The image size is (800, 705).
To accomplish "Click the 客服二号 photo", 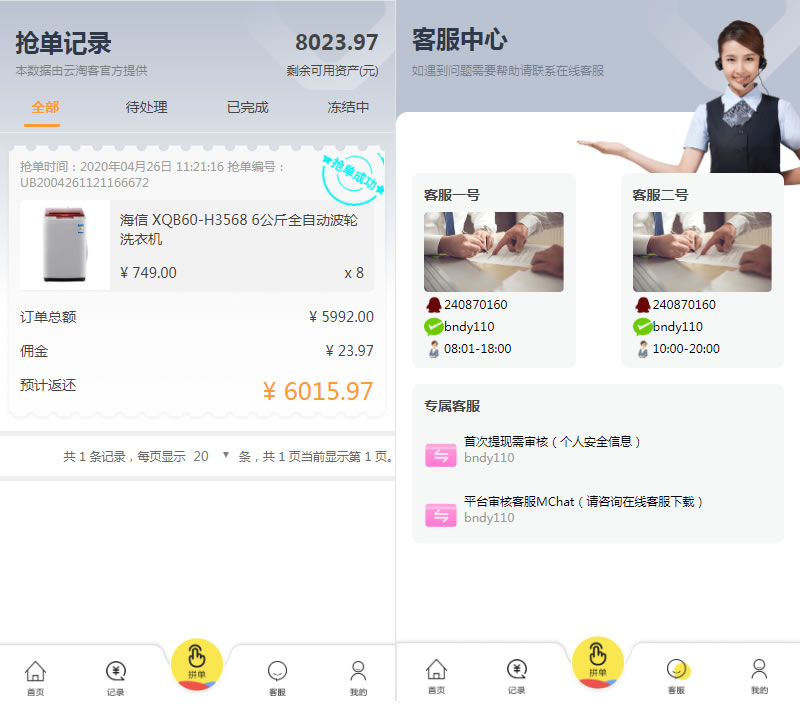I will tap(701, 251).
